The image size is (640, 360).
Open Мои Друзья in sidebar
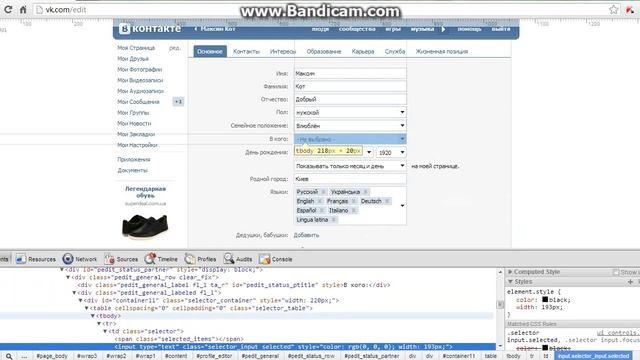[133, 59]
